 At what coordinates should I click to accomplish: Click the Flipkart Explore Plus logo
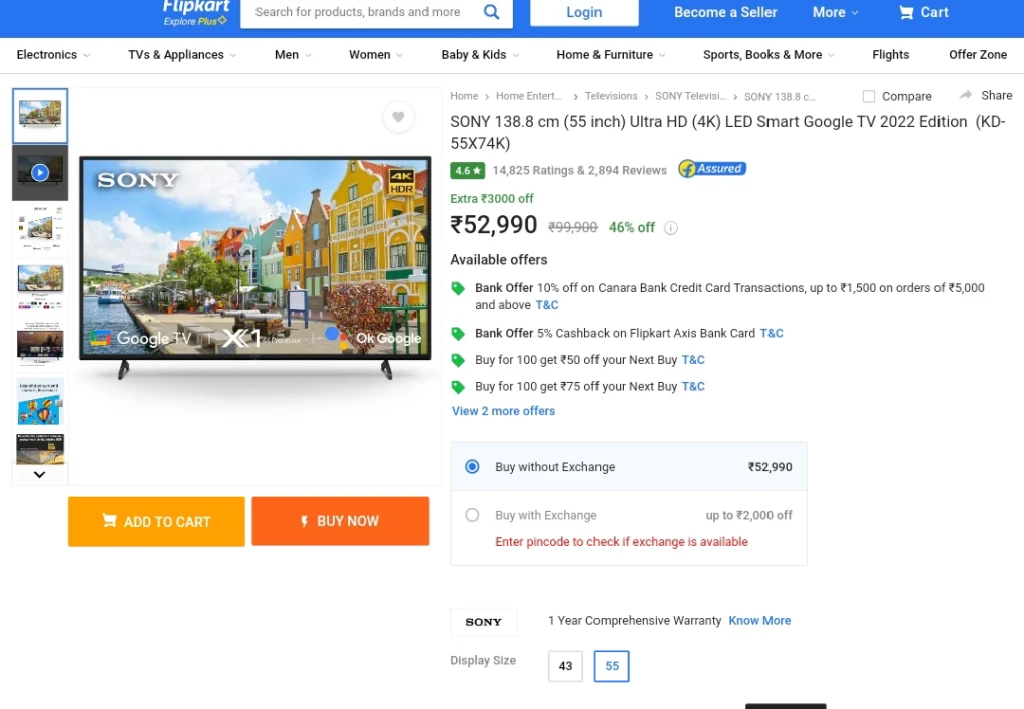tap(195, 12)
